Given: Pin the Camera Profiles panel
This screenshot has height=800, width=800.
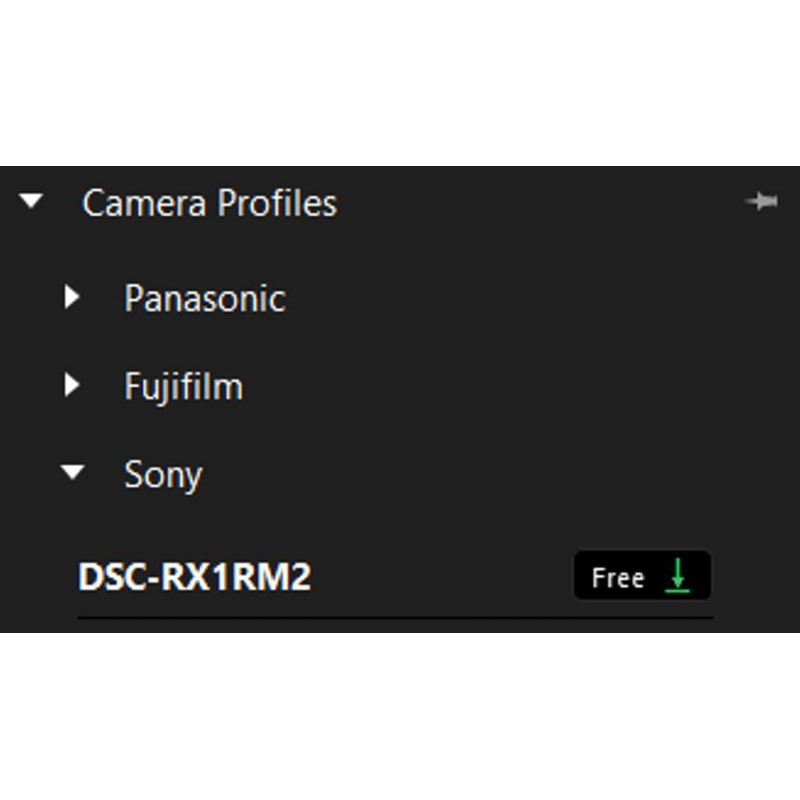Looking at the screenshot, I should (x=762, y=202).
